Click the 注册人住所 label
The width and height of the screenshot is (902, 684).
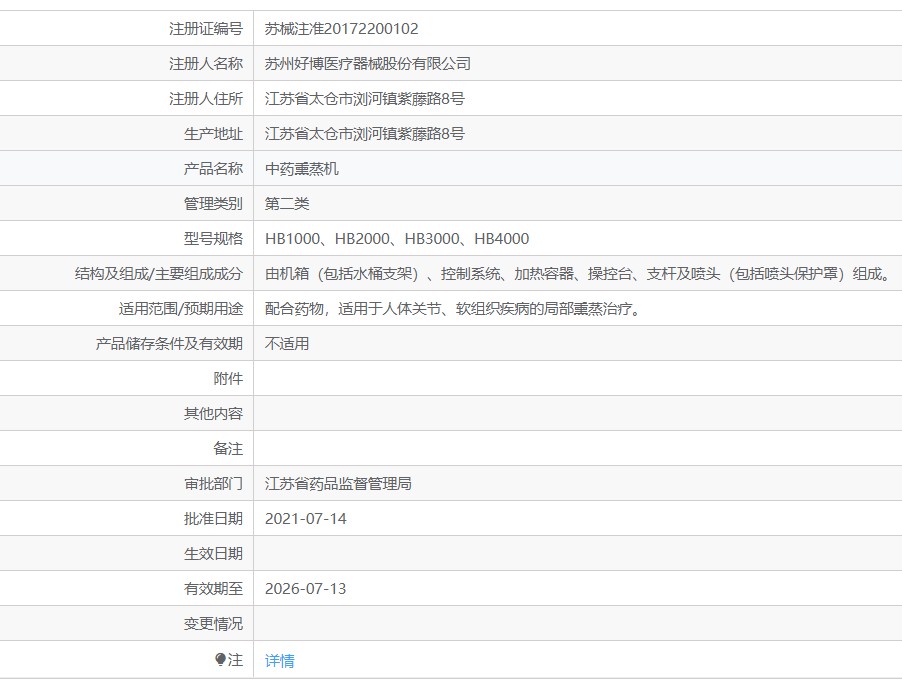tap(206, 99)
